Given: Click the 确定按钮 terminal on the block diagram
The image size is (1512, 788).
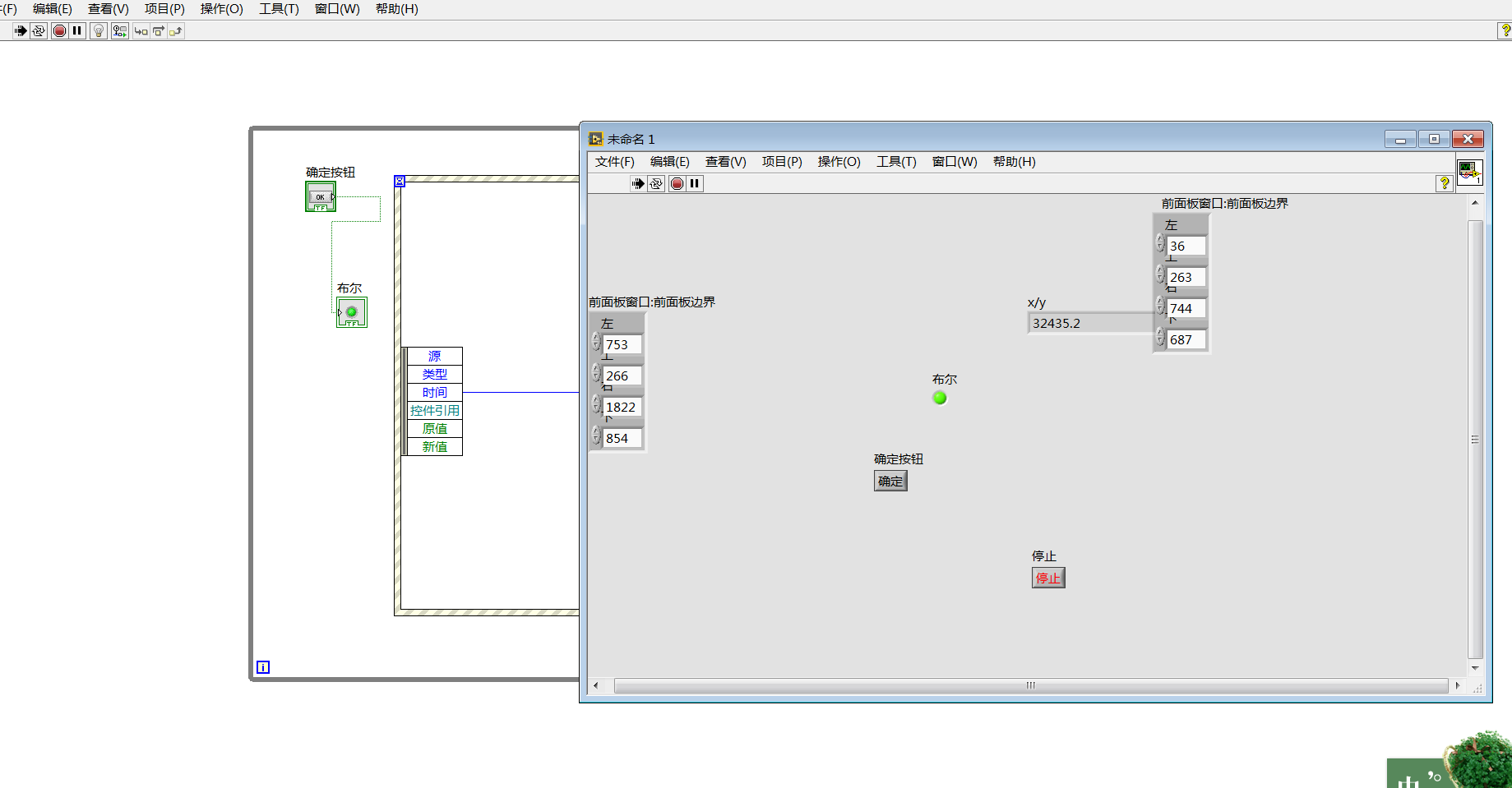Looking at the screenshot, I should (x=321, y=196).
